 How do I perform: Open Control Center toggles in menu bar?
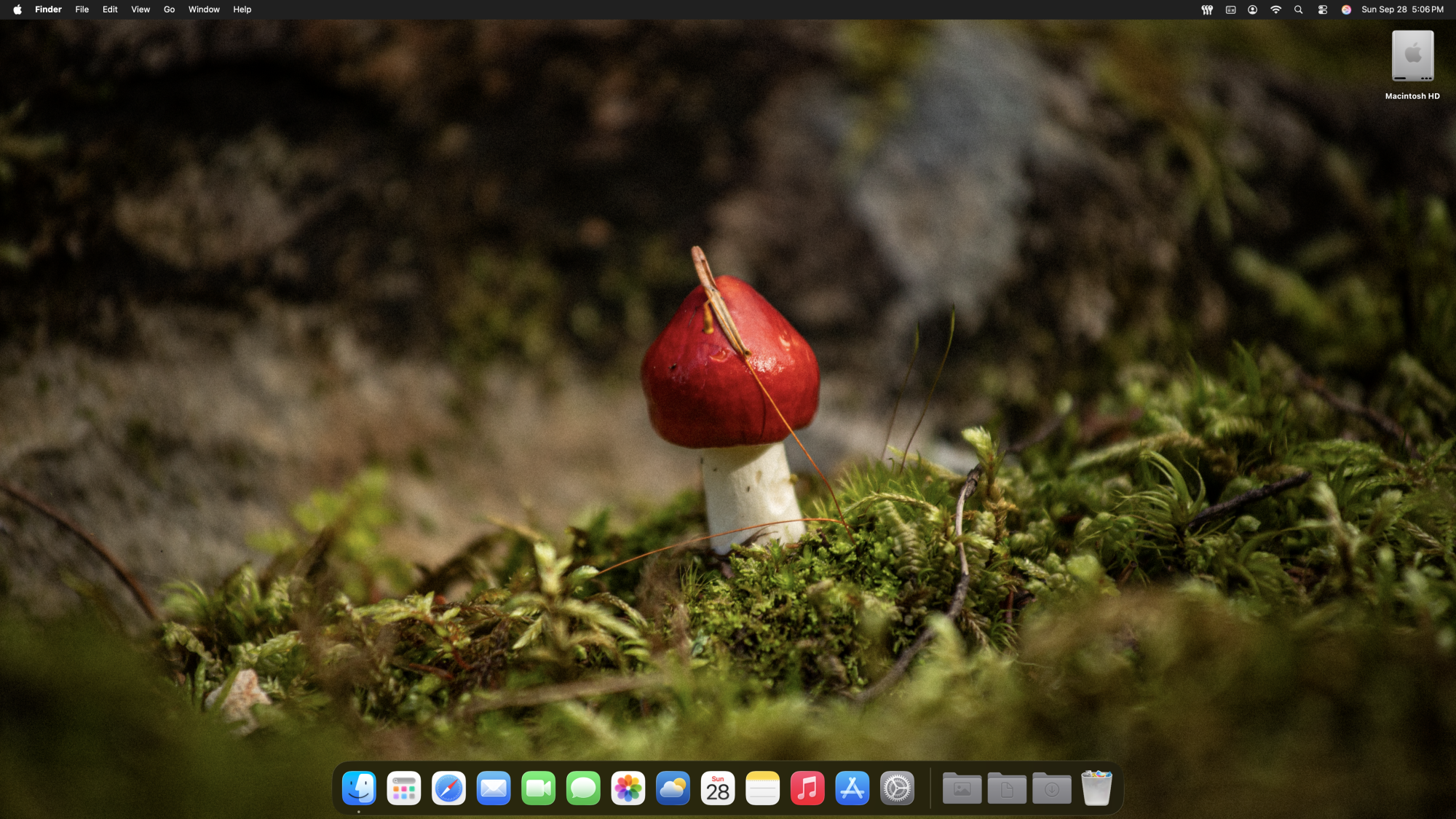point(1323,9)
